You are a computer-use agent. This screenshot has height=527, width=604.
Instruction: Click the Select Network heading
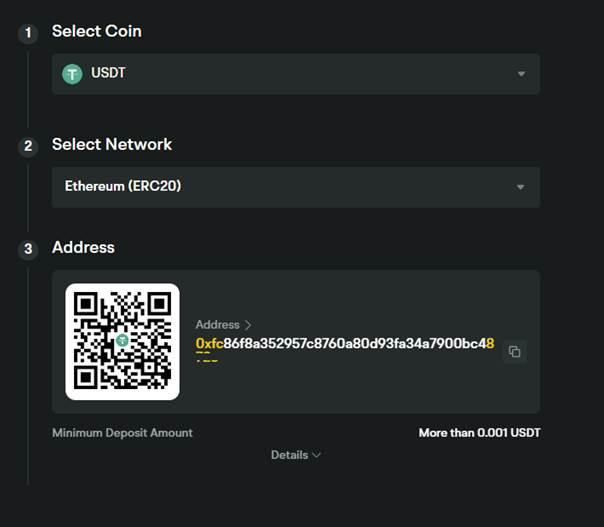[x=112, y=144]
